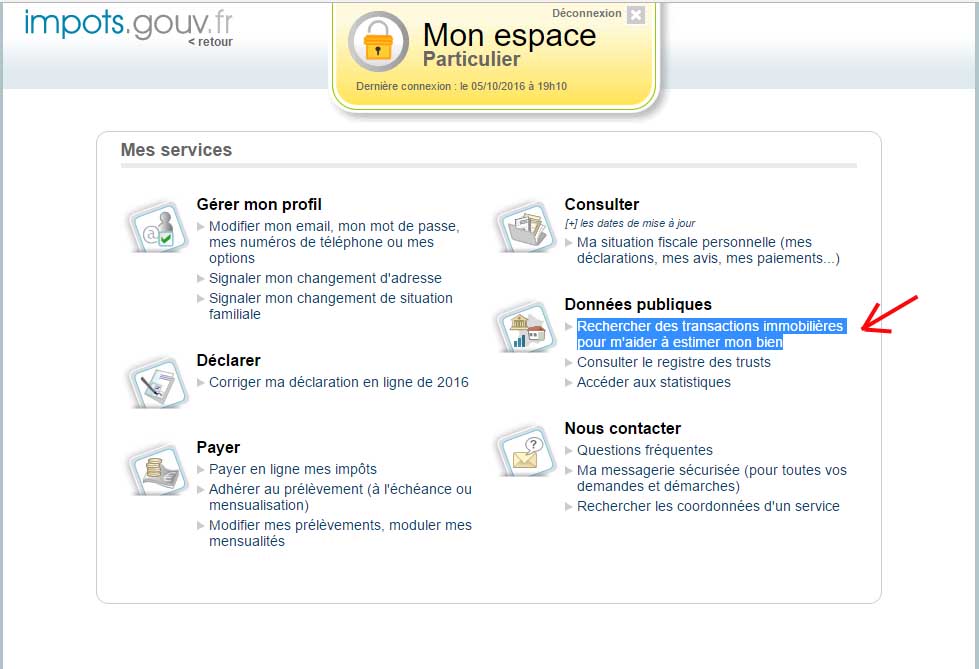
Task: Click the 'Déclarer' heading
Action: (228, 360)
